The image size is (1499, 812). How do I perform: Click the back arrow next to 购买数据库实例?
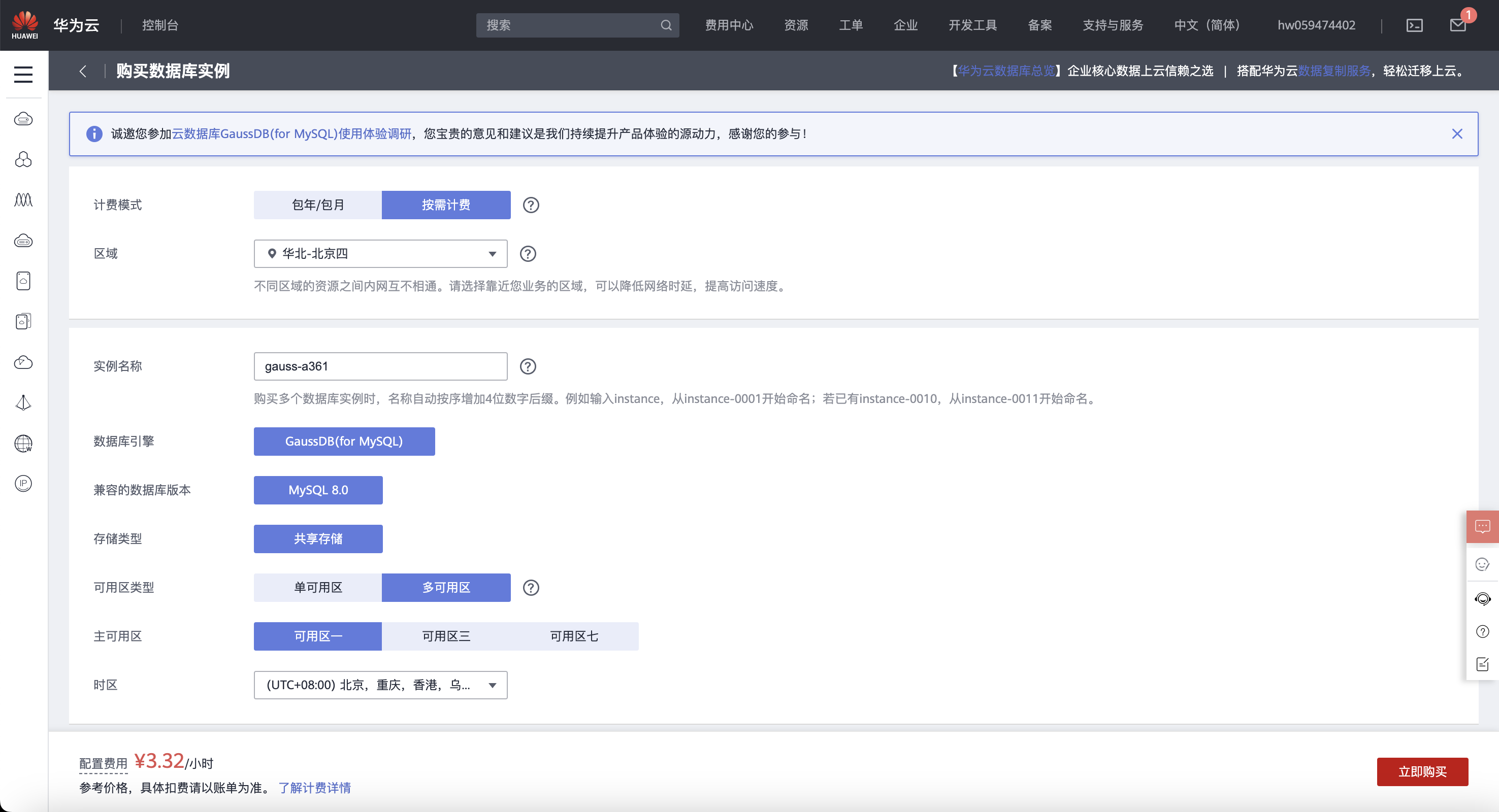tap(83, 71)
